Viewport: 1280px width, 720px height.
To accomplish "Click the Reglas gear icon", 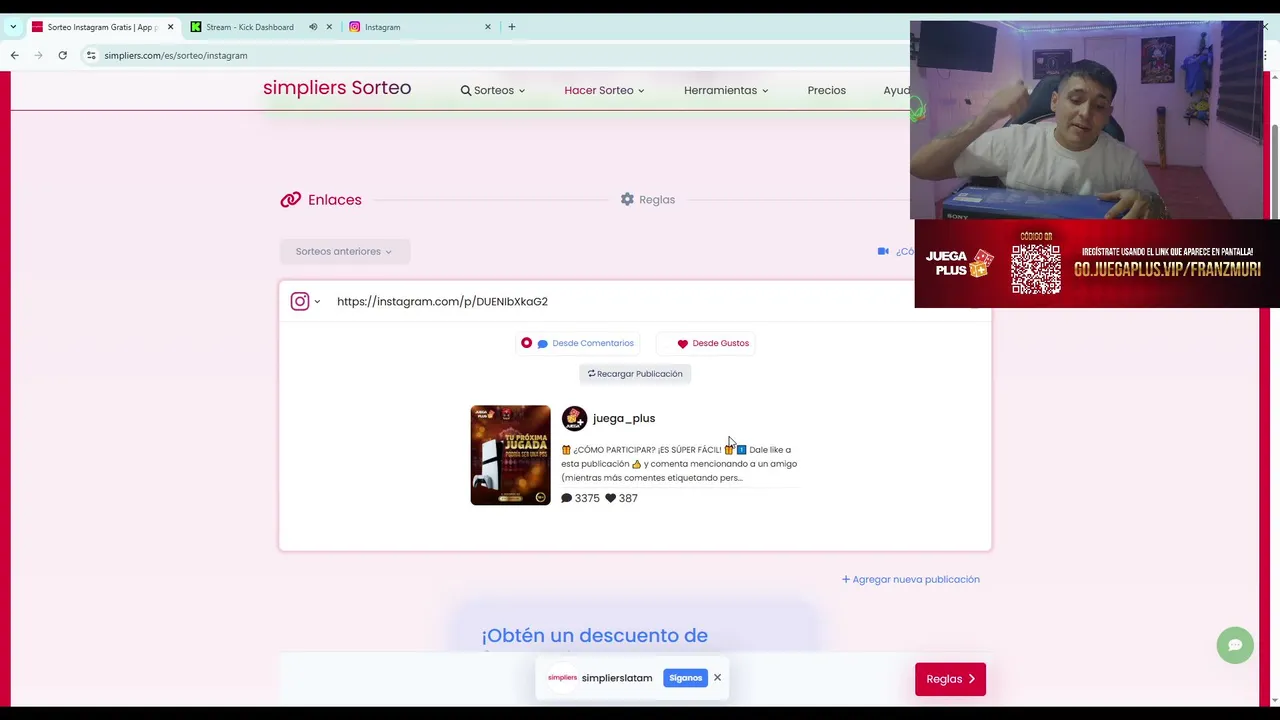I will click(627, 199).
